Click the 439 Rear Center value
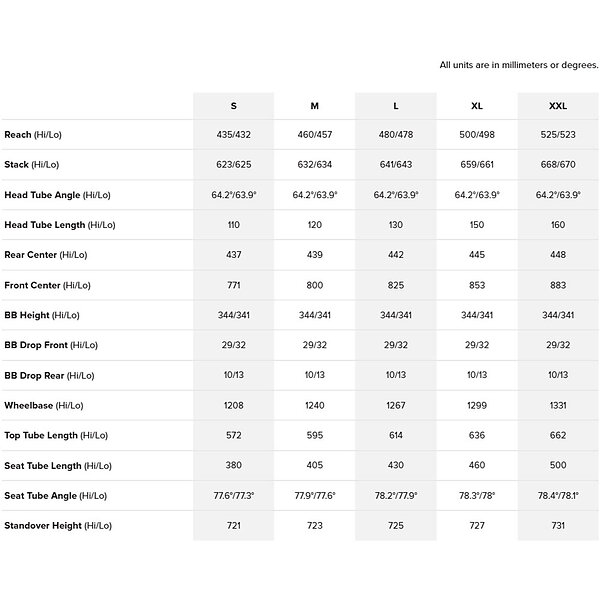The image size is (600, 600). point(314,255)
